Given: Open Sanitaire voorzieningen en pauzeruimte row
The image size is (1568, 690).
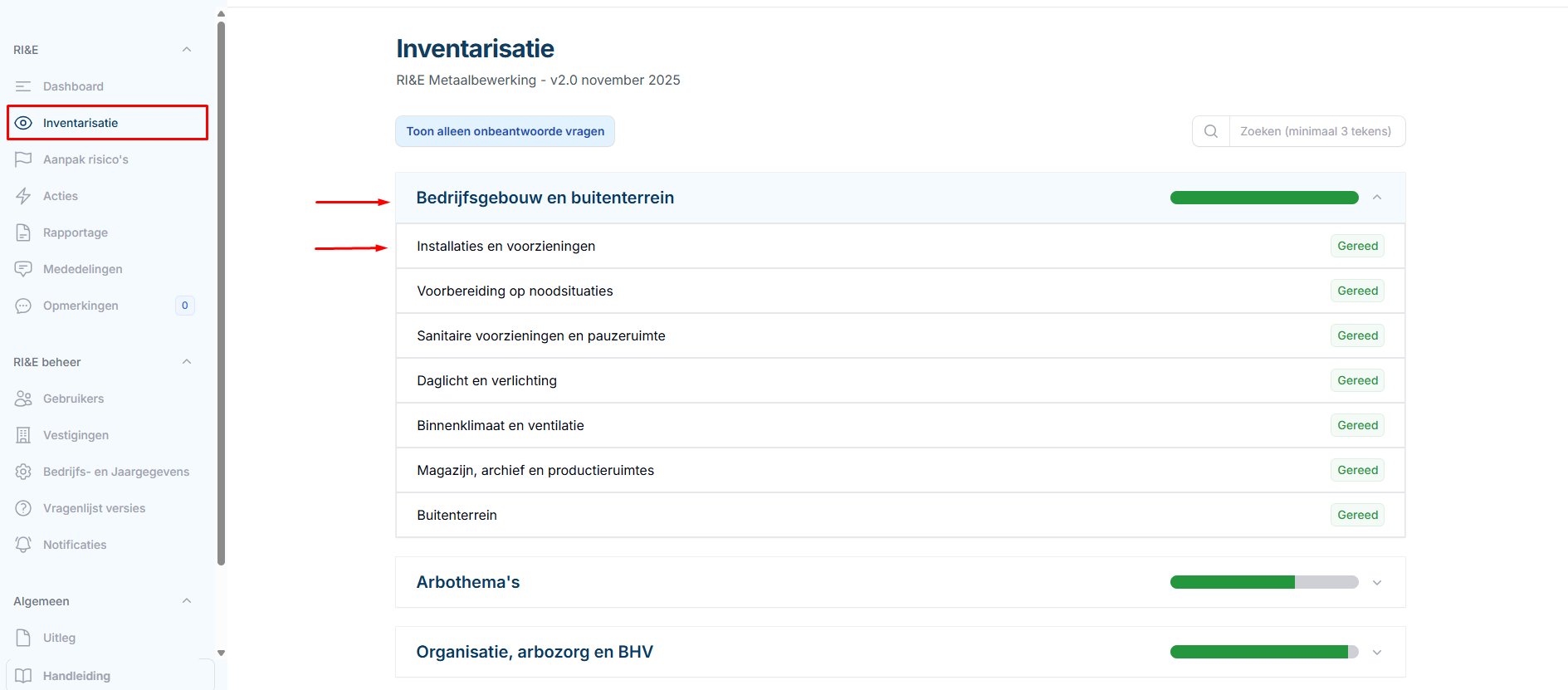Looking at the screenshot, I should tap(901, 335).
